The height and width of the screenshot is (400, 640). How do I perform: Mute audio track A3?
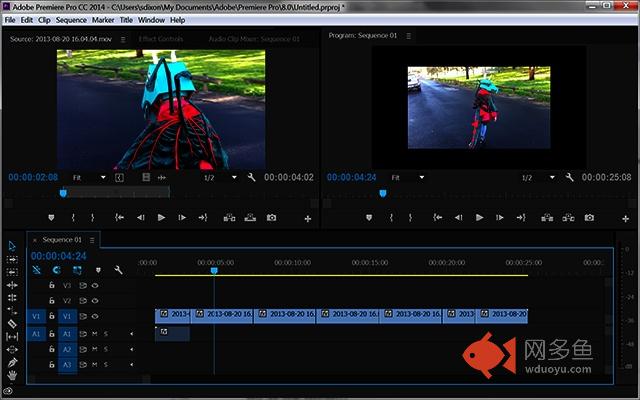click(95, 364)
